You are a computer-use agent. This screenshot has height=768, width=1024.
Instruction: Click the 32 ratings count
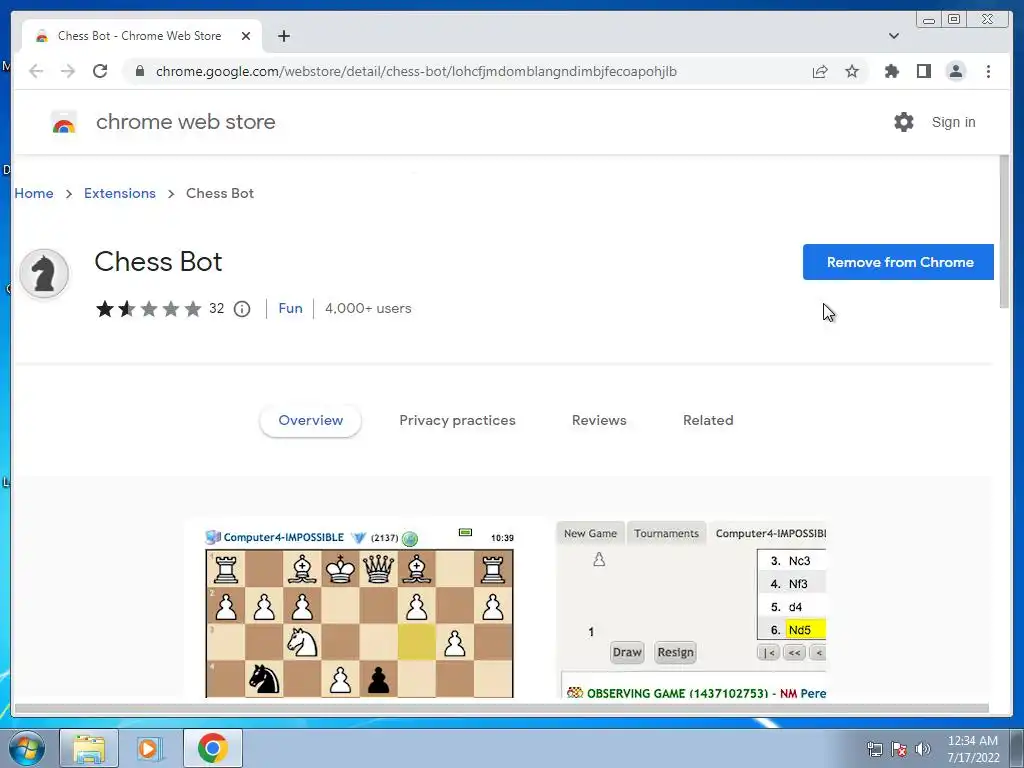[x=216, y=308]
